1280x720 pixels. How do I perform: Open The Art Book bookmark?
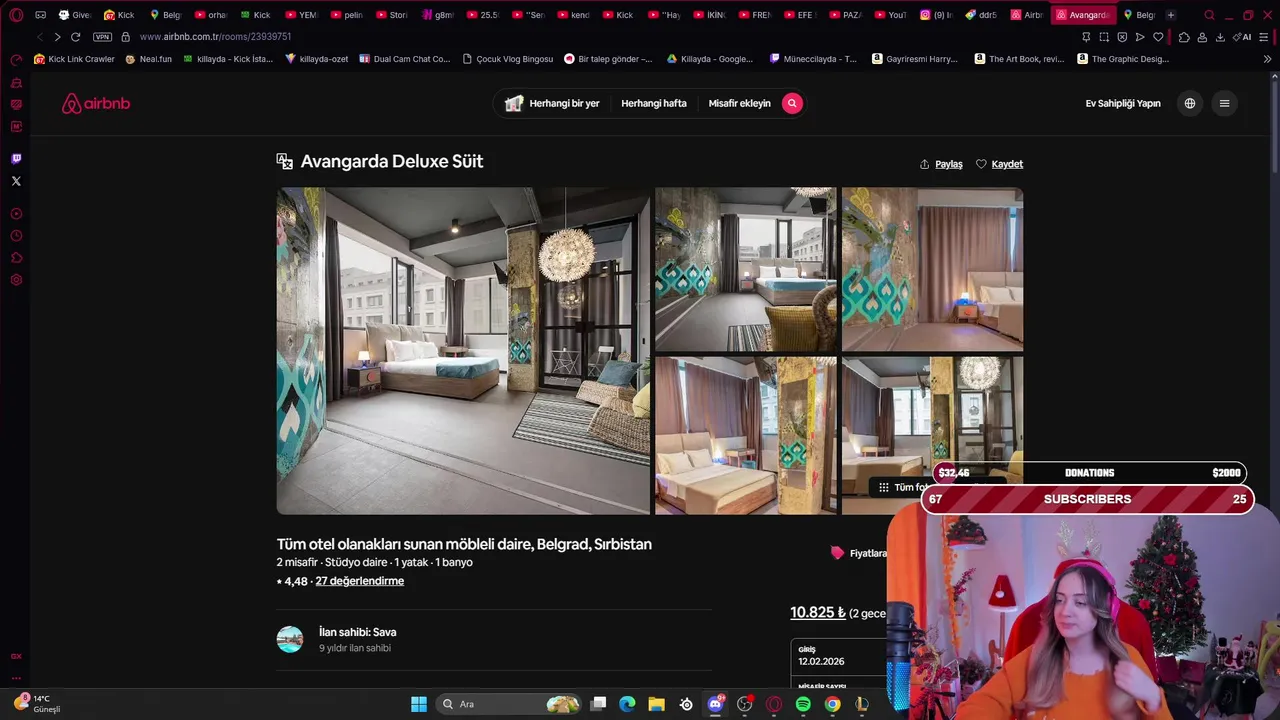click(x=1019, y=59)
